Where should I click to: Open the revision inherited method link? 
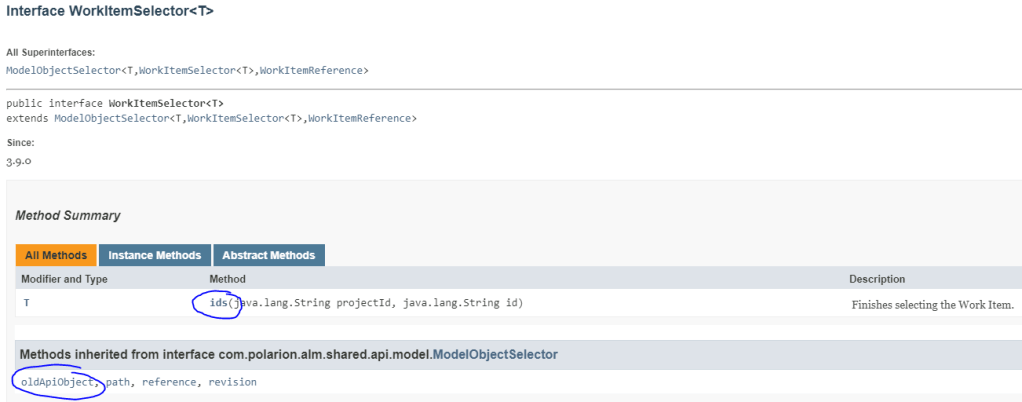pyautogui.click(x=232, y=382)
